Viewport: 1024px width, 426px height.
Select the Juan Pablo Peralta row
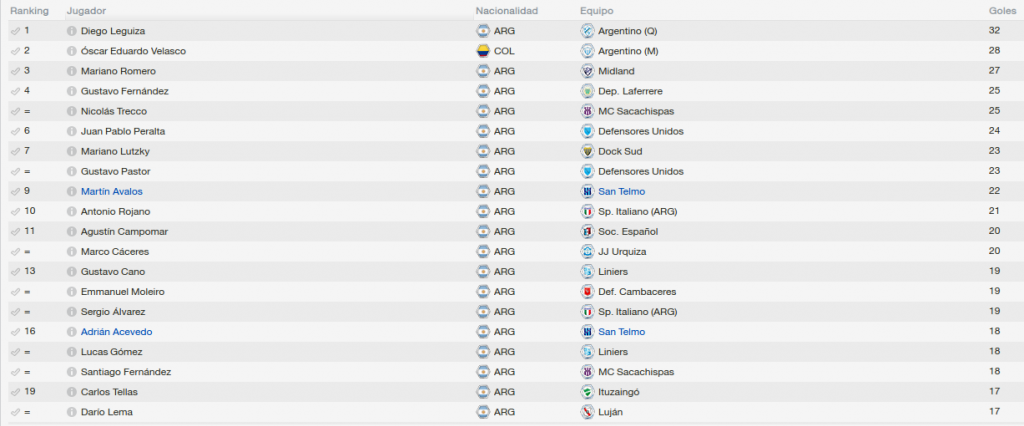pos(512,131)
